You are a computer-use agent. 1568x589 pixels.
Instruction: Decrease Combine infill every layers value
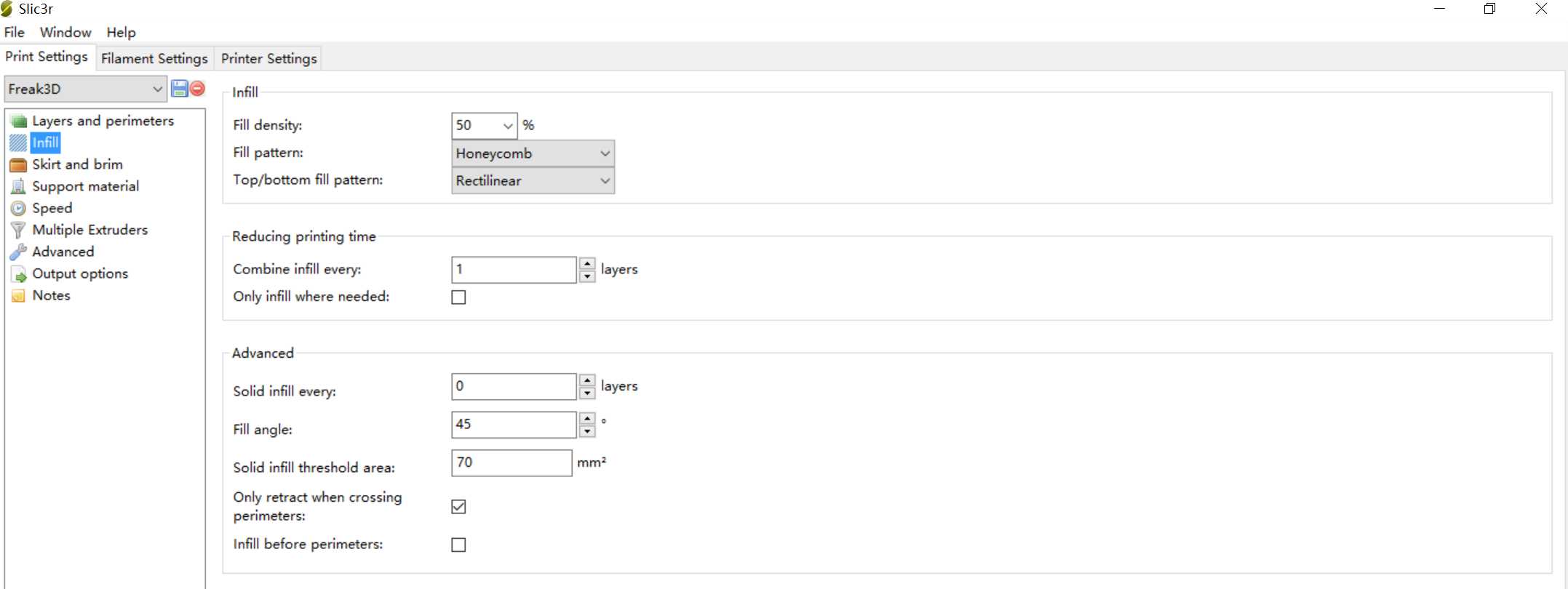(x=587, y=276)
